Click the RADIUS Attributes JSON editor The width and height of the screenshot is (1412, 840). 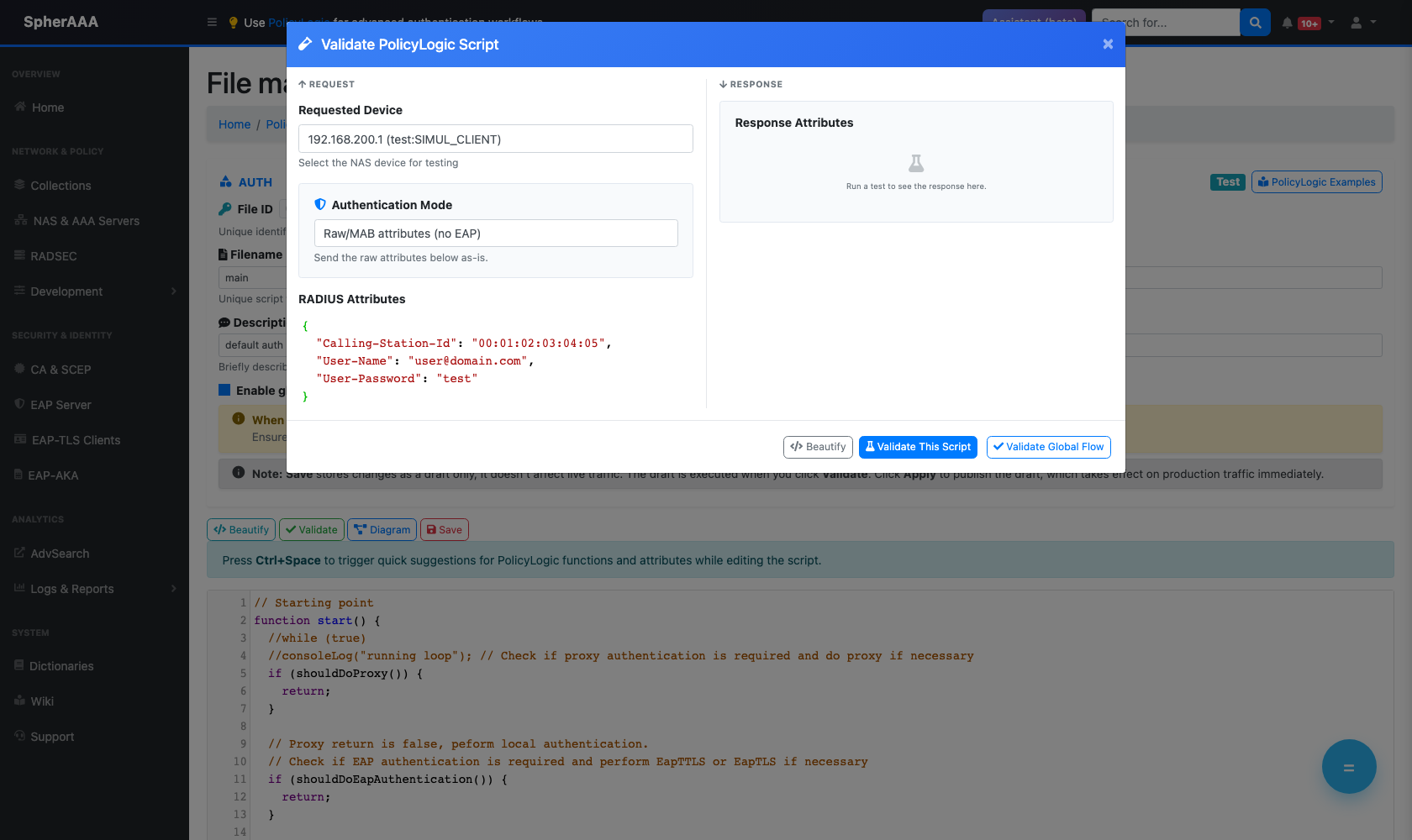(496, 361)
